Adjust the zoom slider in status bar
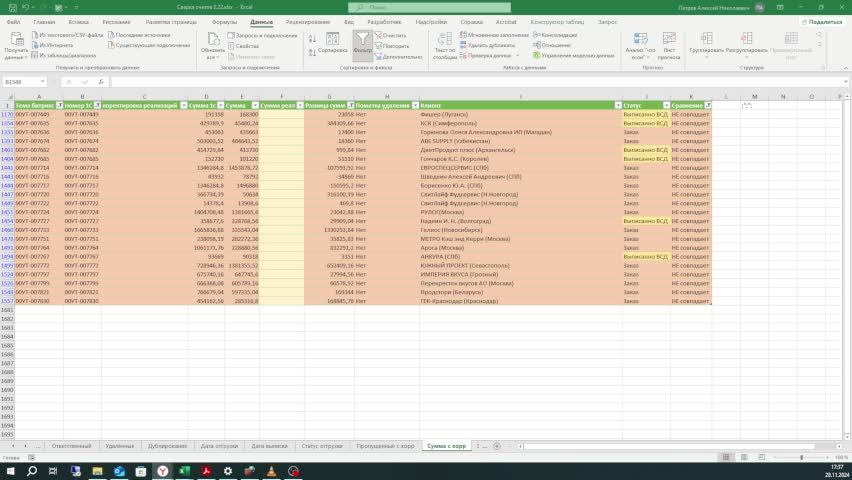852x480 pixels. [x=801, y=458]
